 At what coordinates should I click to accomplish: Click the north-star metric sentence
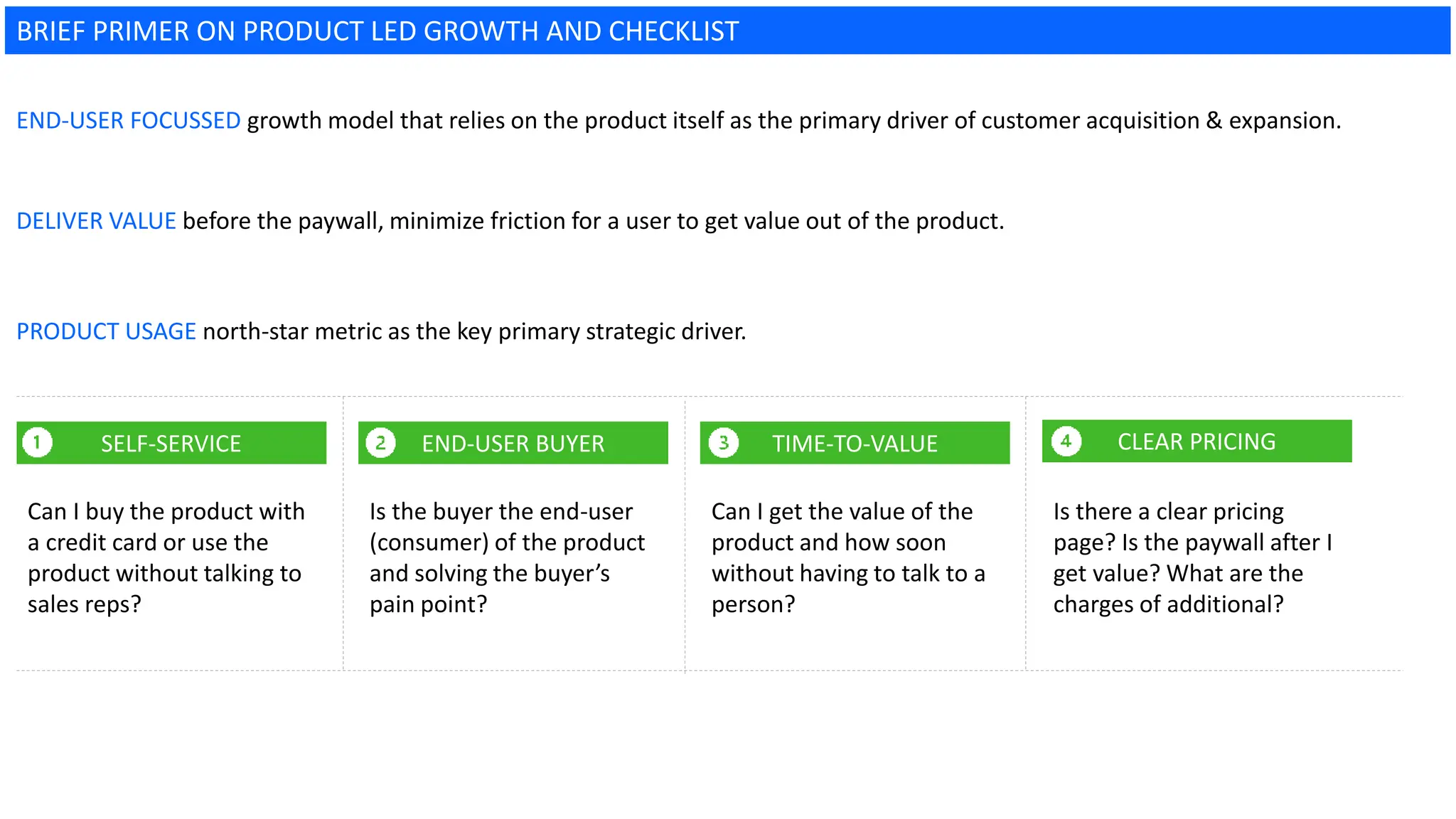[x=474, y=331]
